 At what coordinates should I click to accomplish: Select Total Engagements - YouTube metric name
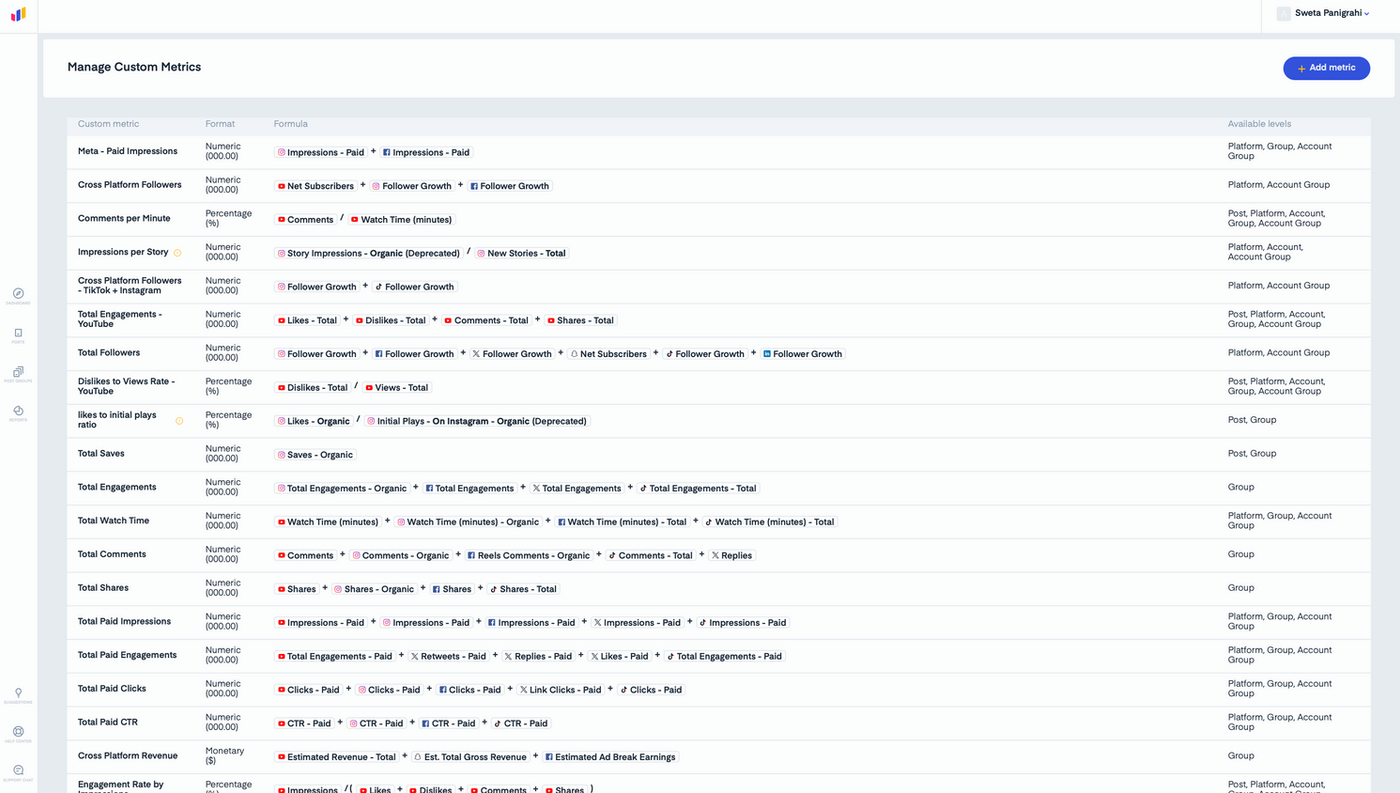coord(120,319)
